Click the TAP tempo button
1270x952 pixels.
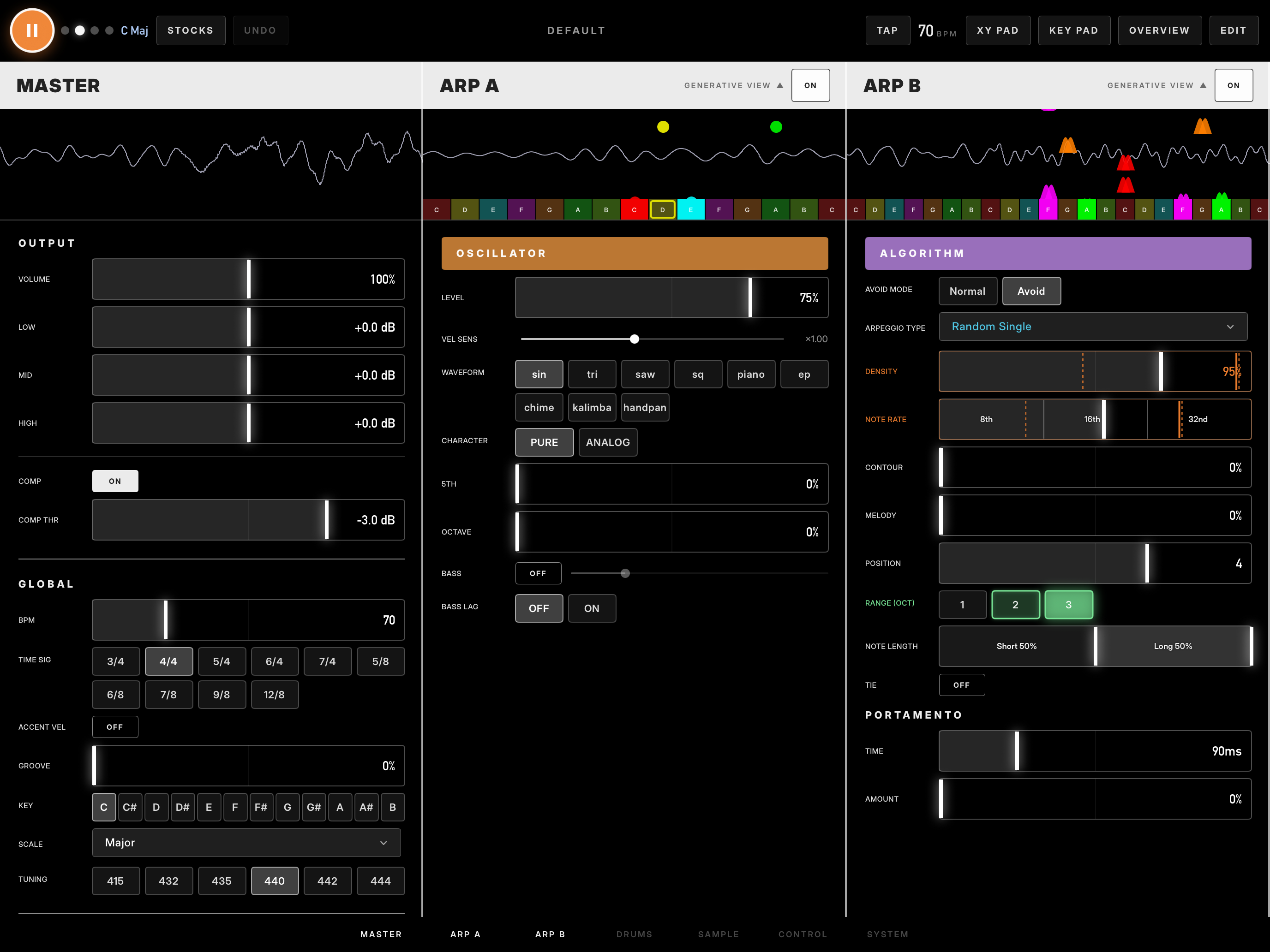click(887, 30)
